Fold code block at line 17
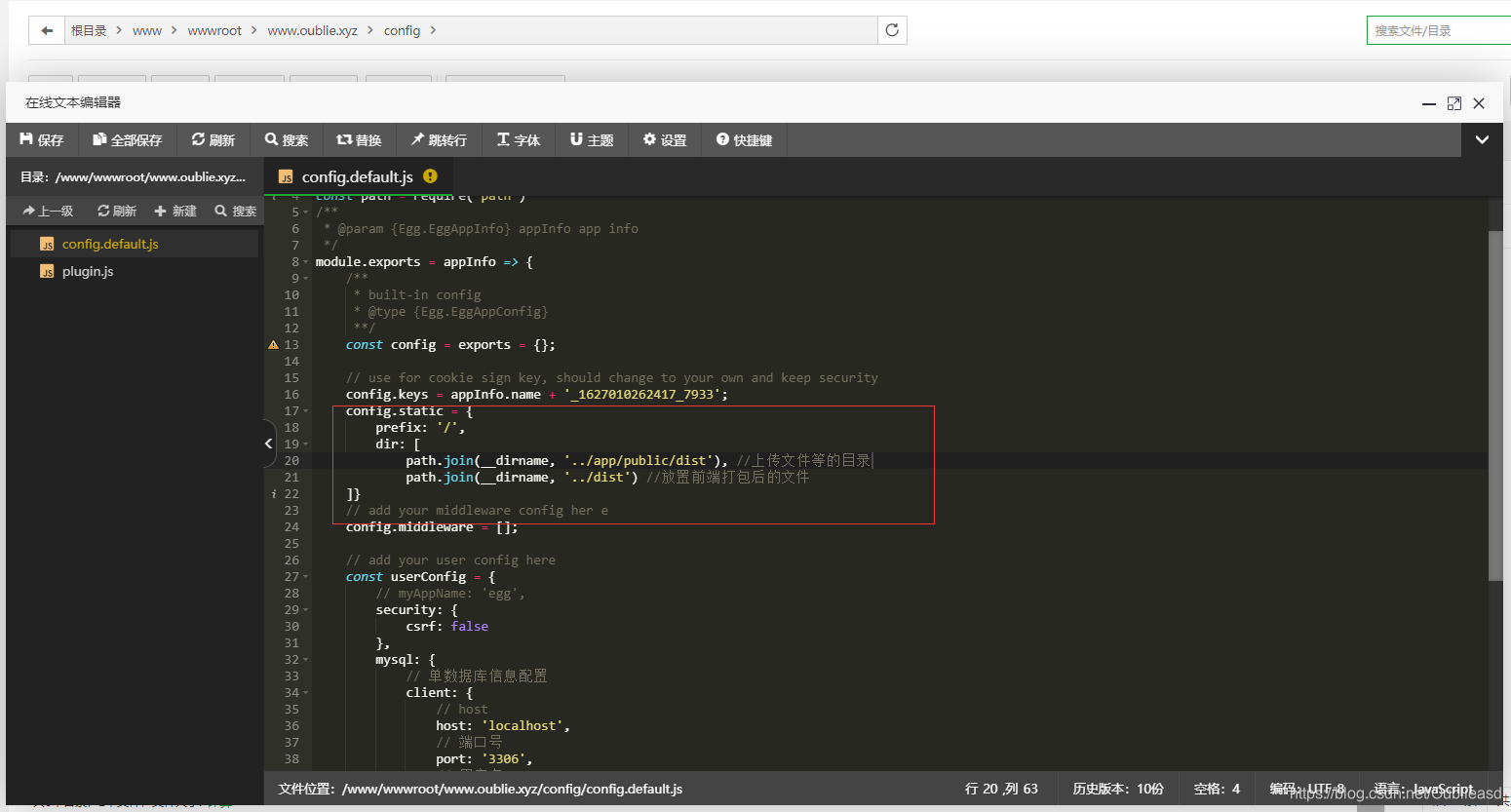Screen dimensions: 1511x812 pos(306,411)
